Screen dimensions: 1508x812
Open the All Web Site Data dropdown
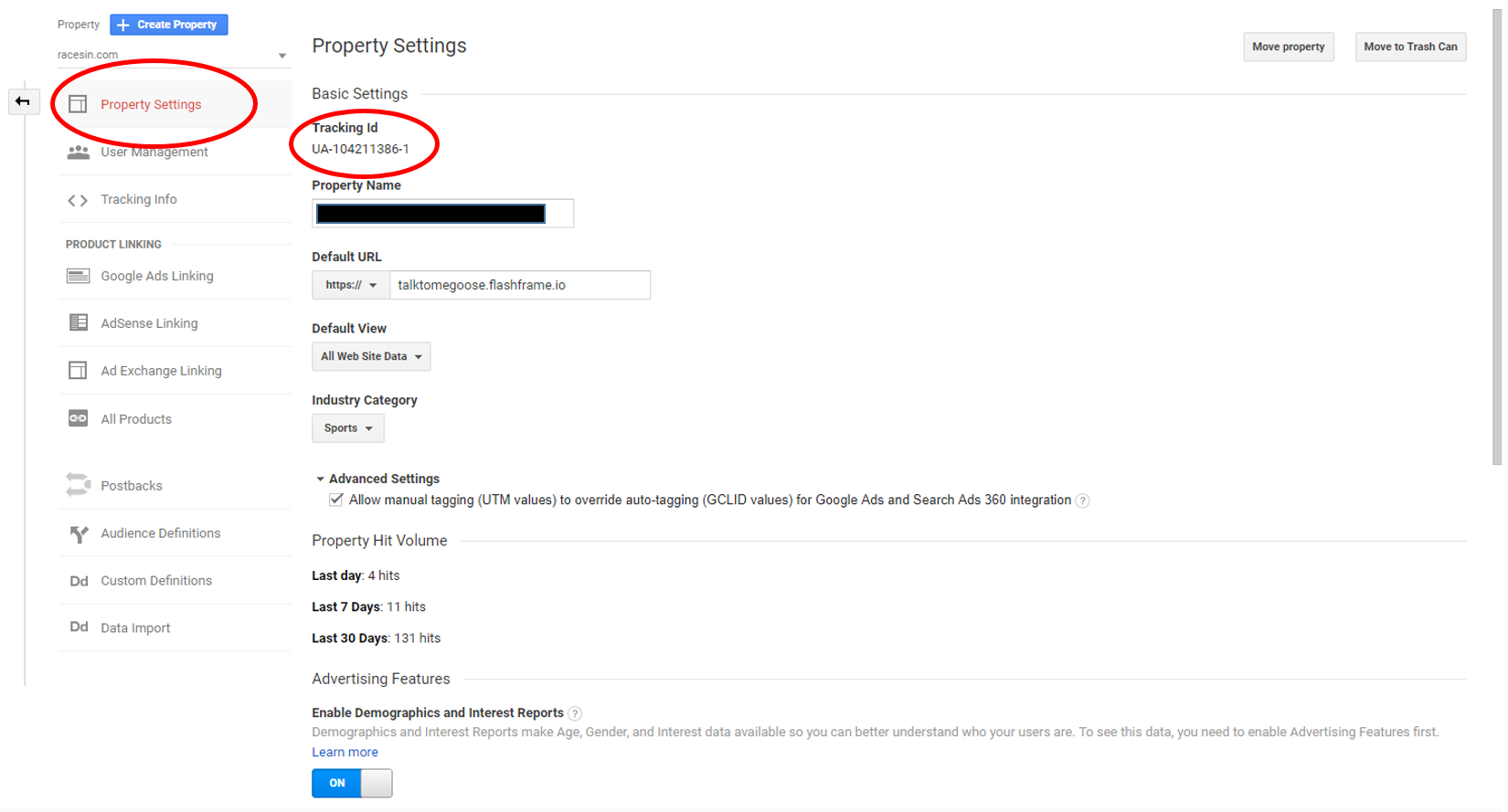pos(371,356)
